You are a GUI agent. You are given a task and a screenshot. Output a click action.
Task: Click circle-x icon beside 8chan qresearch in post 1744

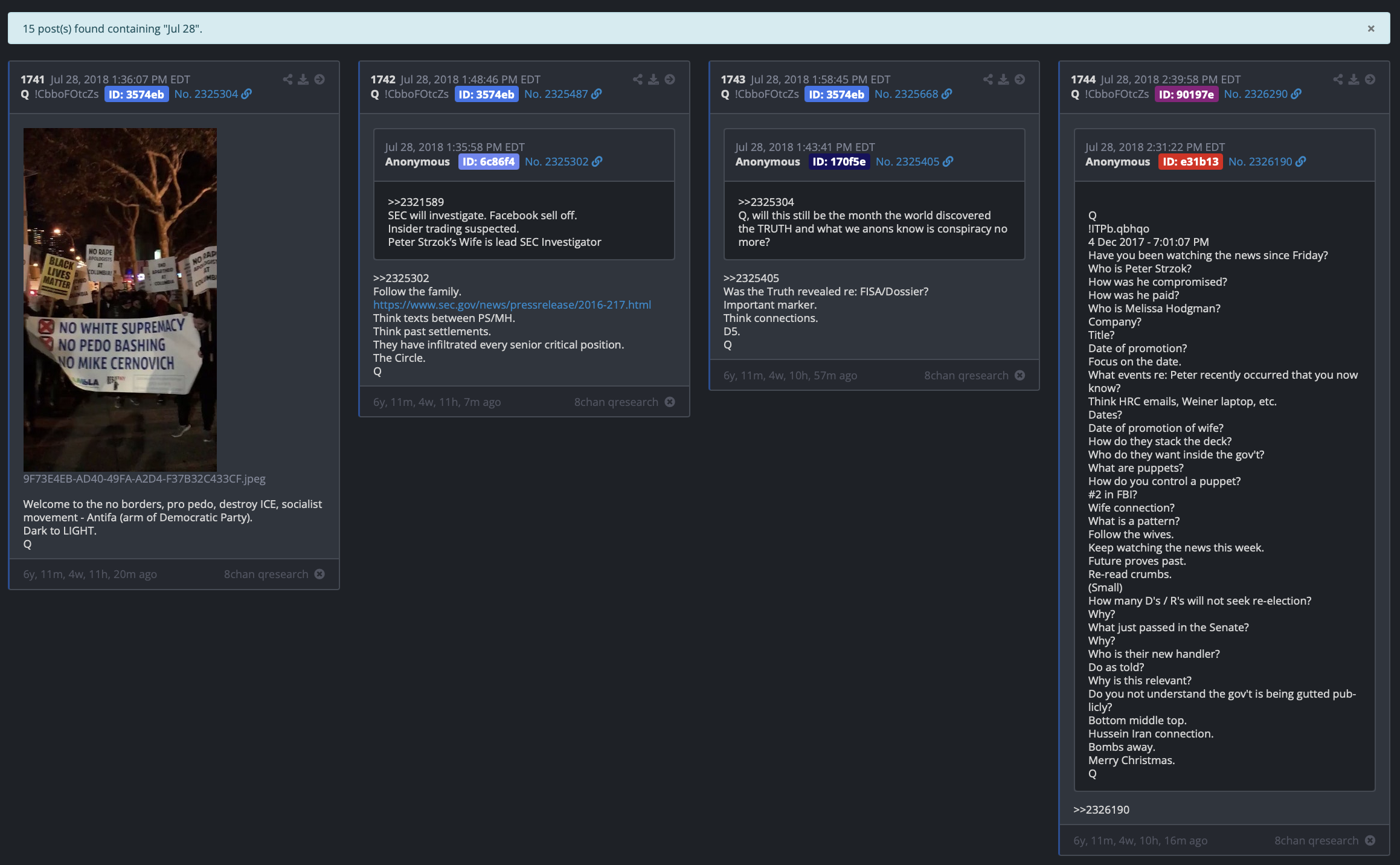coord(1370,841)
